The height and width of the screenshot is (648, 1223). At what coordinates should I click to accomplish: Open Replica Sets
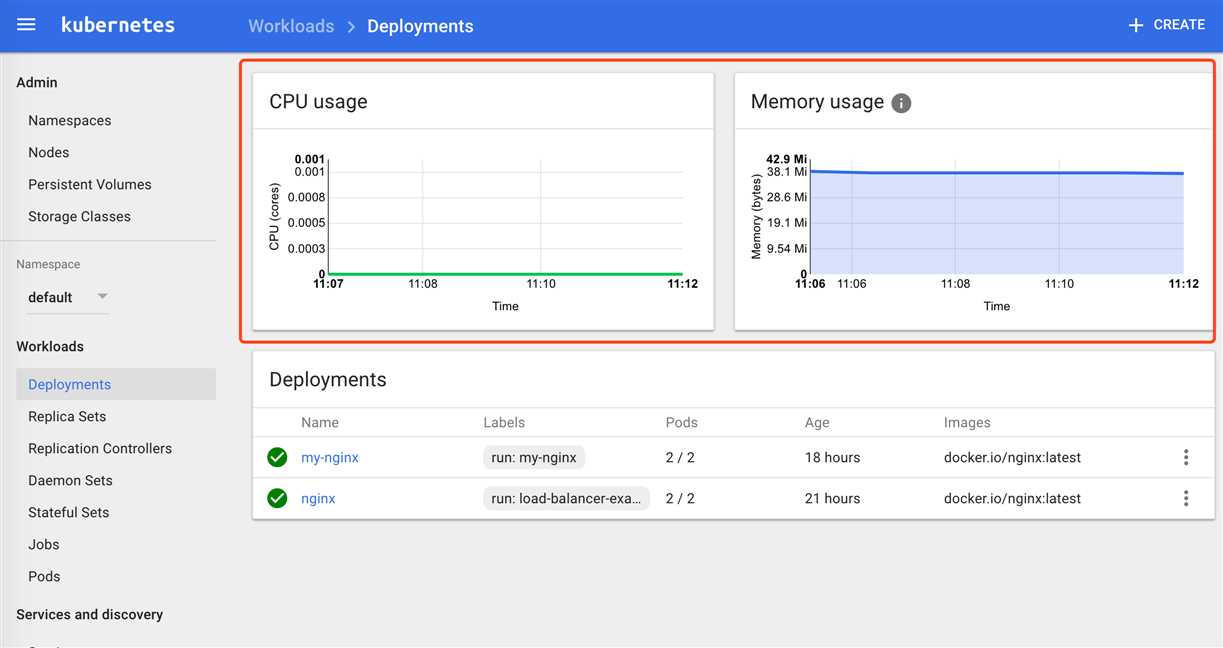coord(67,416)
